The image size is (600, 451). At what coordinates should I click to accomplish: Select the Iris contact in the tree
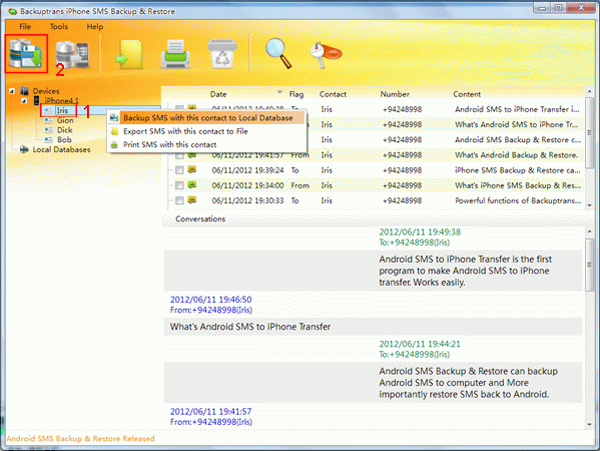coord(62,110)
